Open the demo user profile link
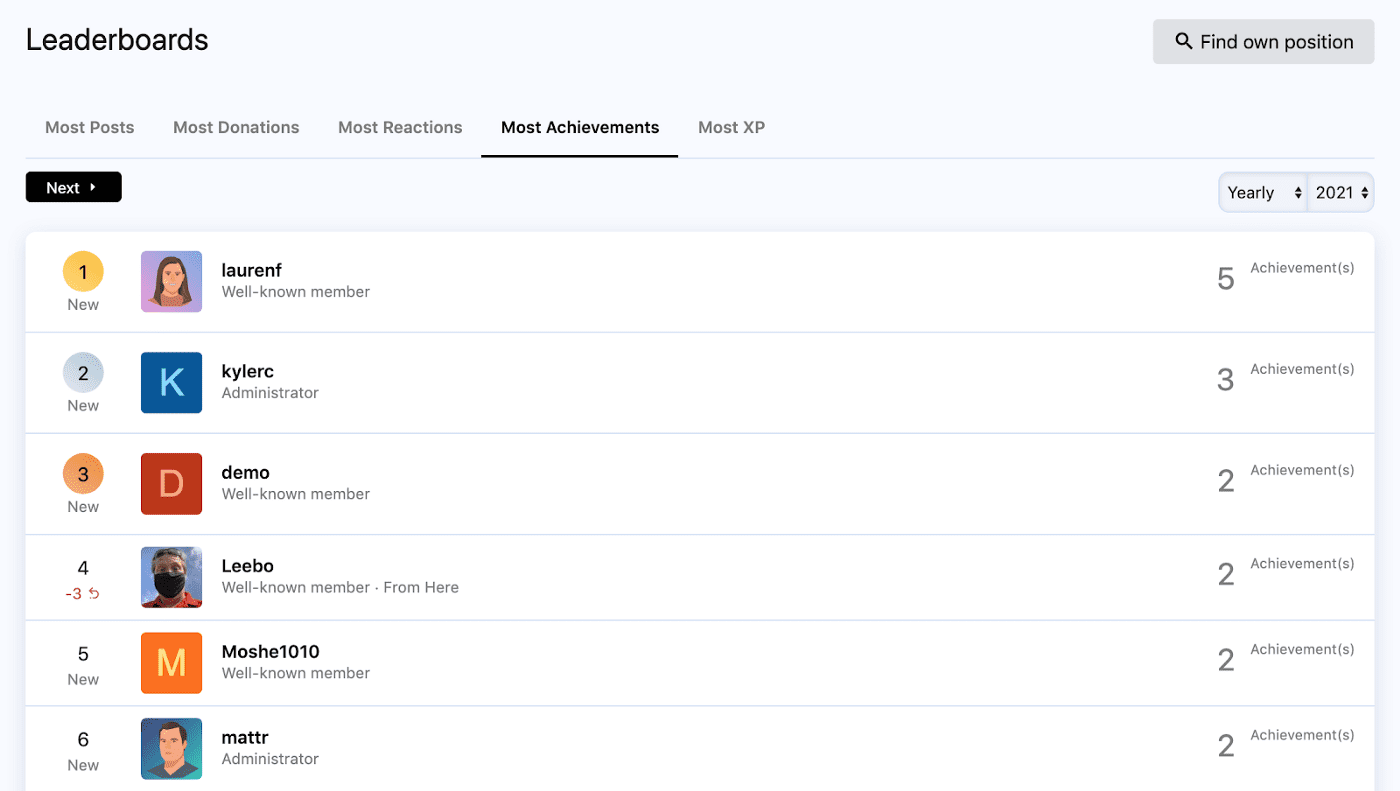Image resolution: width=1400 pixels, height=791 pixels. pos(246,472)
